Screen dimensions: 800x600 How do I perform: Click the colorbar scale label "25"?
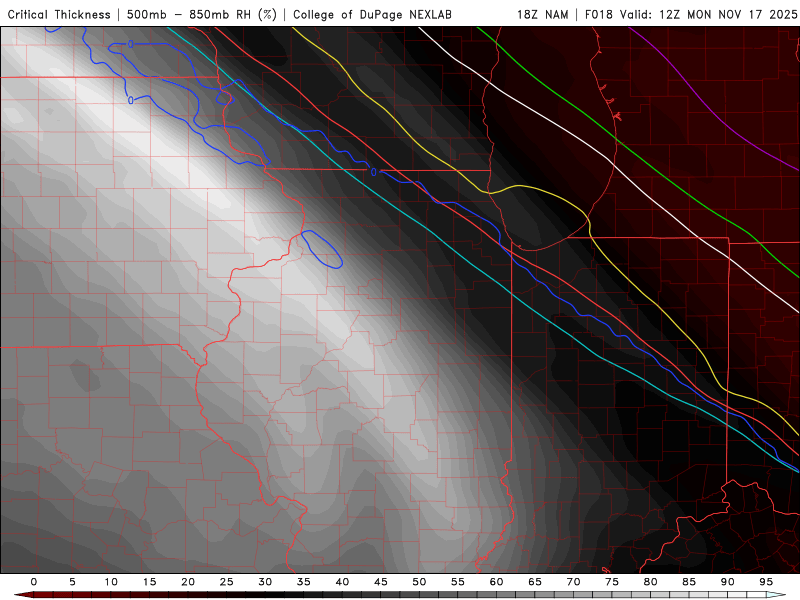[227, 582]
